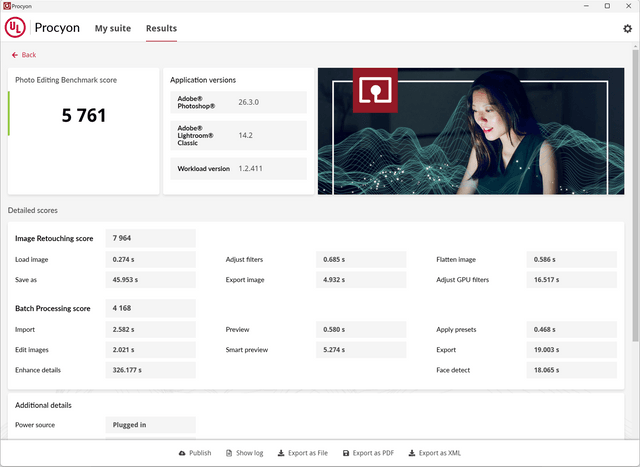Viewport: 640px width, 467px height.
Task: Export as XML button
Action: click(435, 453)
